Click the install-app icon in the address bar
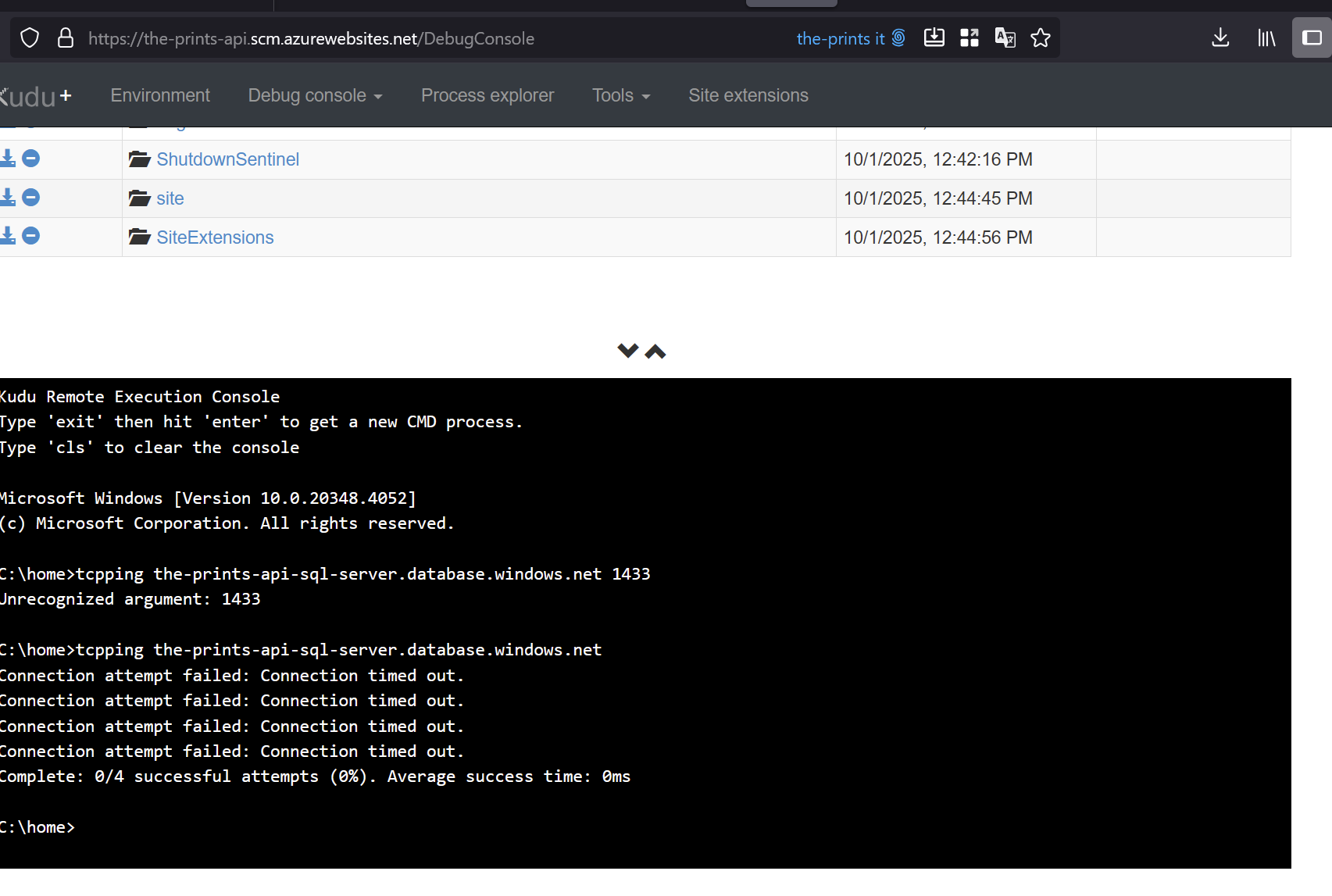This screenshot has width=1332, height=896. (934, 37)
